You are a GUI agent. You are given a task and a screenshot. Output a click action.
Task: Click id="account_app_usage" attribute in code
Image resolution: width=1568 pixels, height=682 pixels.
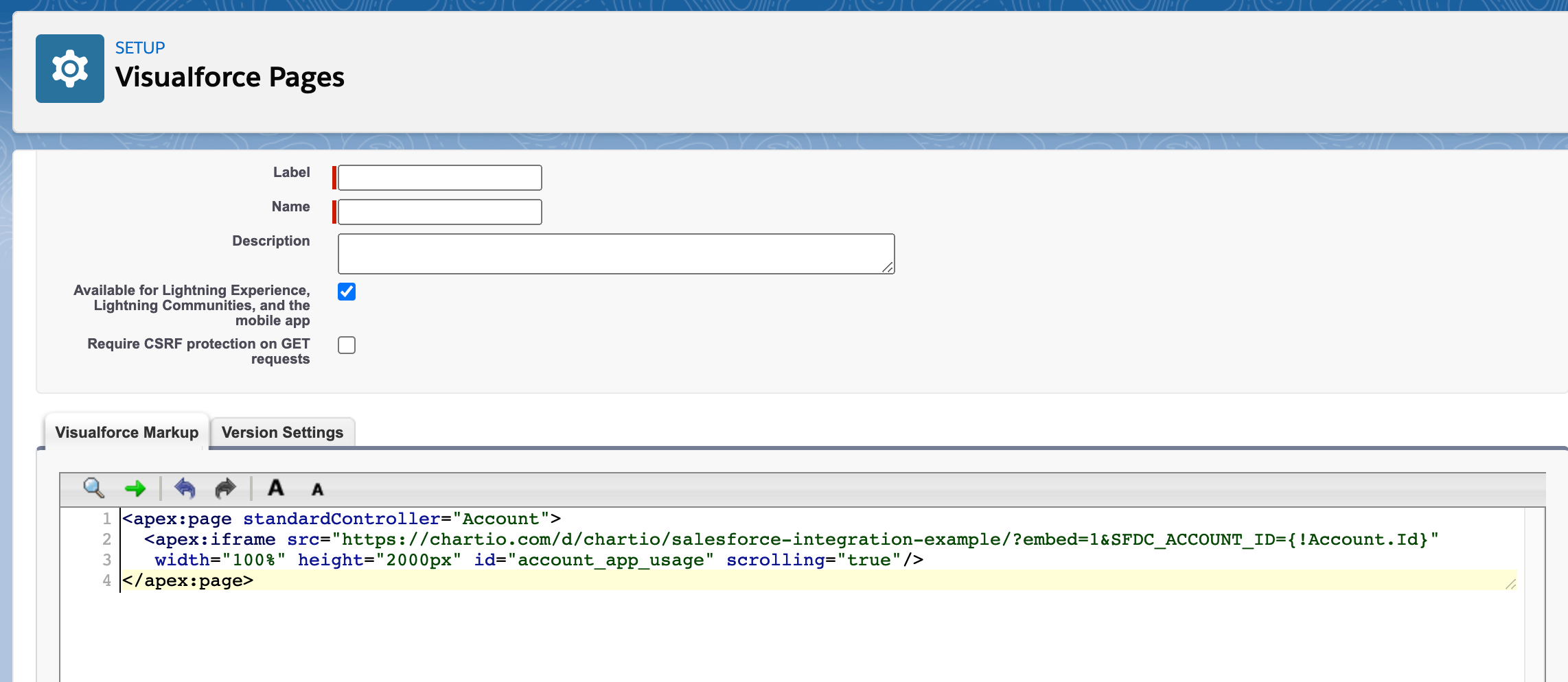[594, 560]
